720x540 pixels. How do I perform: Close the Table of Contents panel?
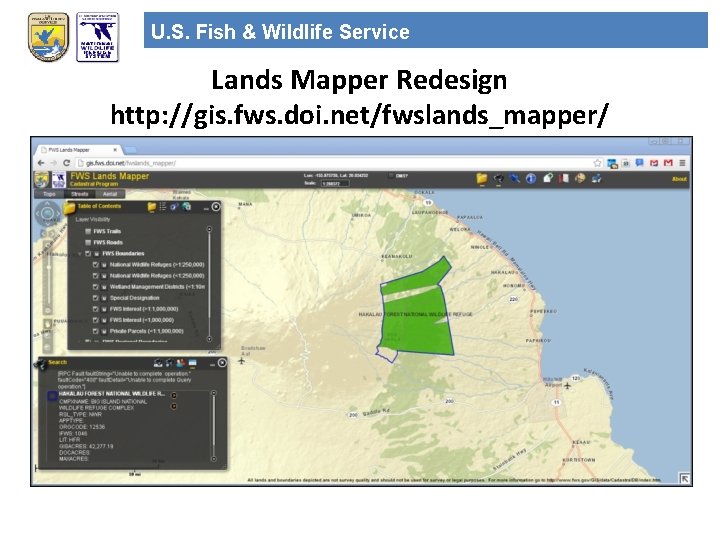coord(216,207)
